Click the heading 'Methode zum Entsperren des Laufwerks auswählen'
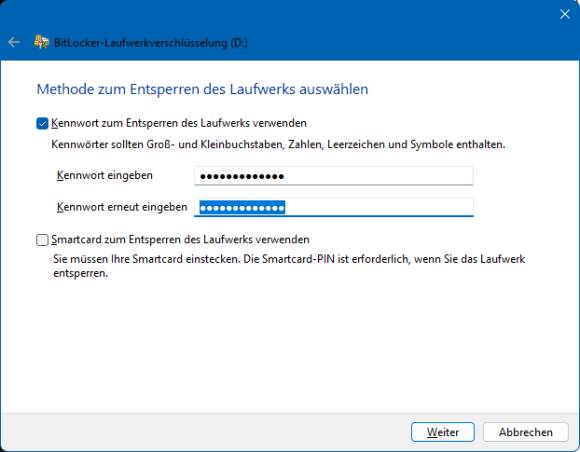This screenshot has height=452, width=580. pos(203,89)
